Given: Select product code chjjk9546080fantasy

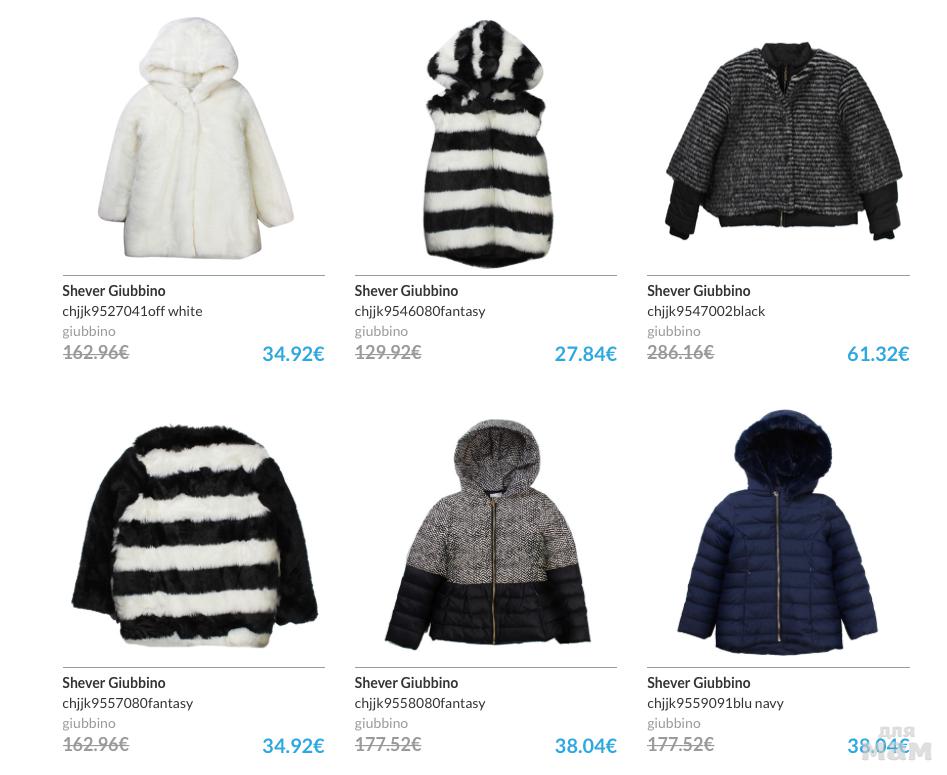Looking at the screenshot, I should (420, 311).
